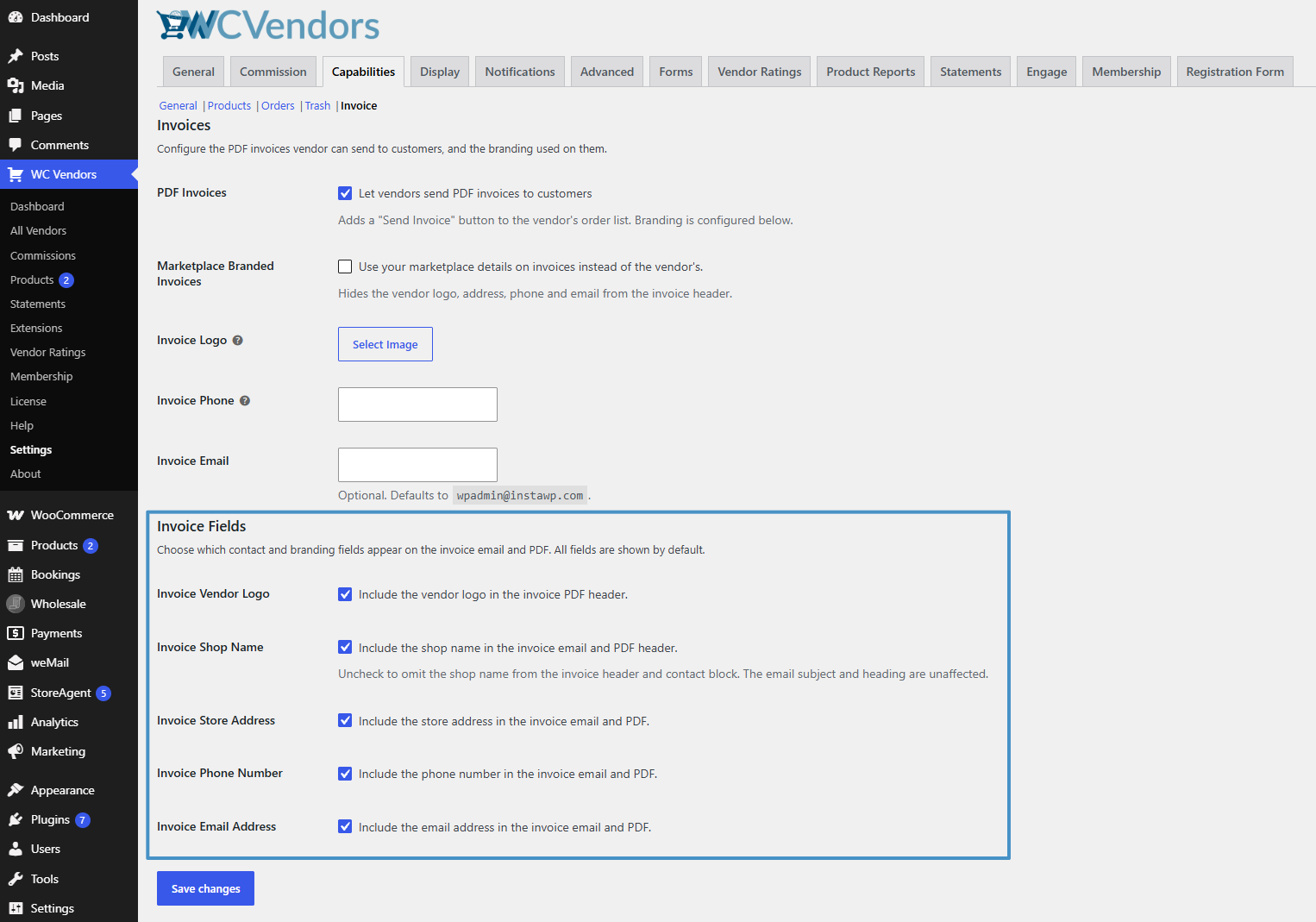Click the Appearance paintbrush icon
The height and width of the screenshot is (922, 1316).
pos(16,790)
